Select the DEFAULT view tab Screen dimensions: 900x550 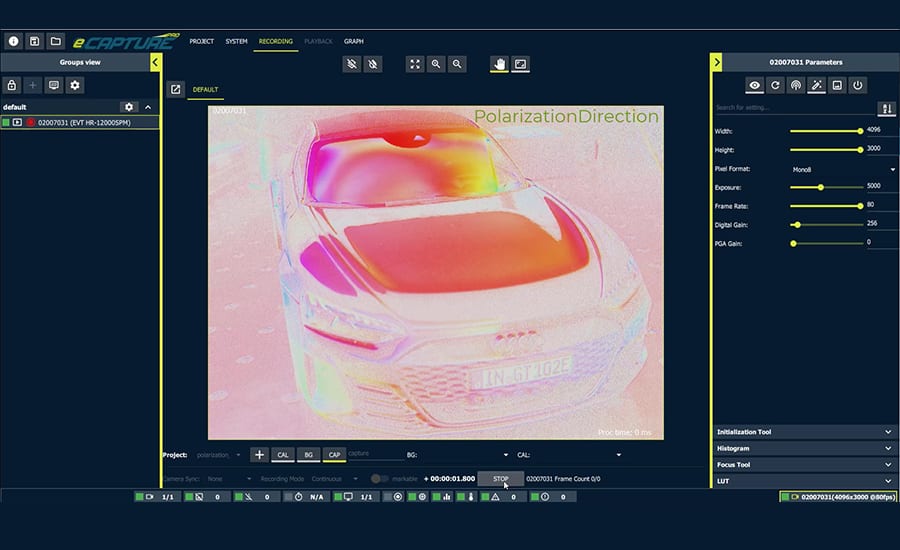coord(205,90)
